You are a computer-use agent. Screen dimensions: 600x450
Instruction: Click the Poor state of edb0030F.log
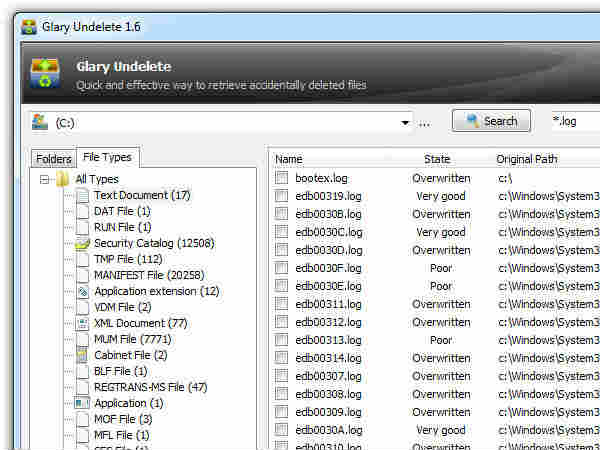(441, 268)
